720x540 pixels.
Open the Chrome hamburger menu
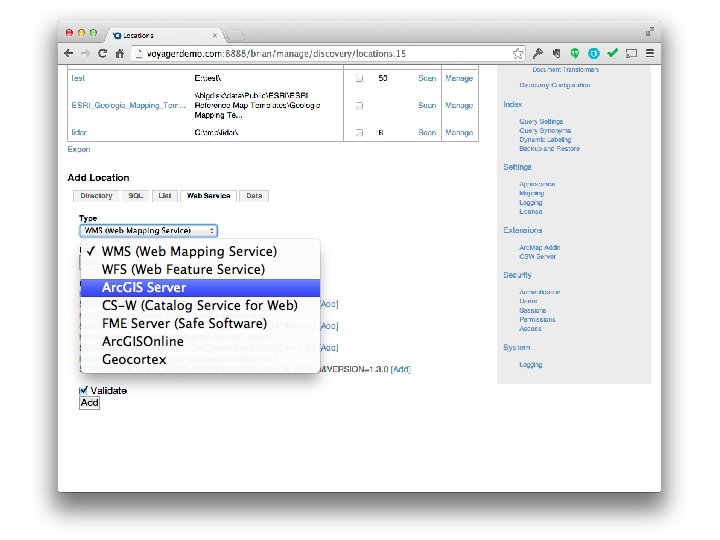click(x=650, y=53)
